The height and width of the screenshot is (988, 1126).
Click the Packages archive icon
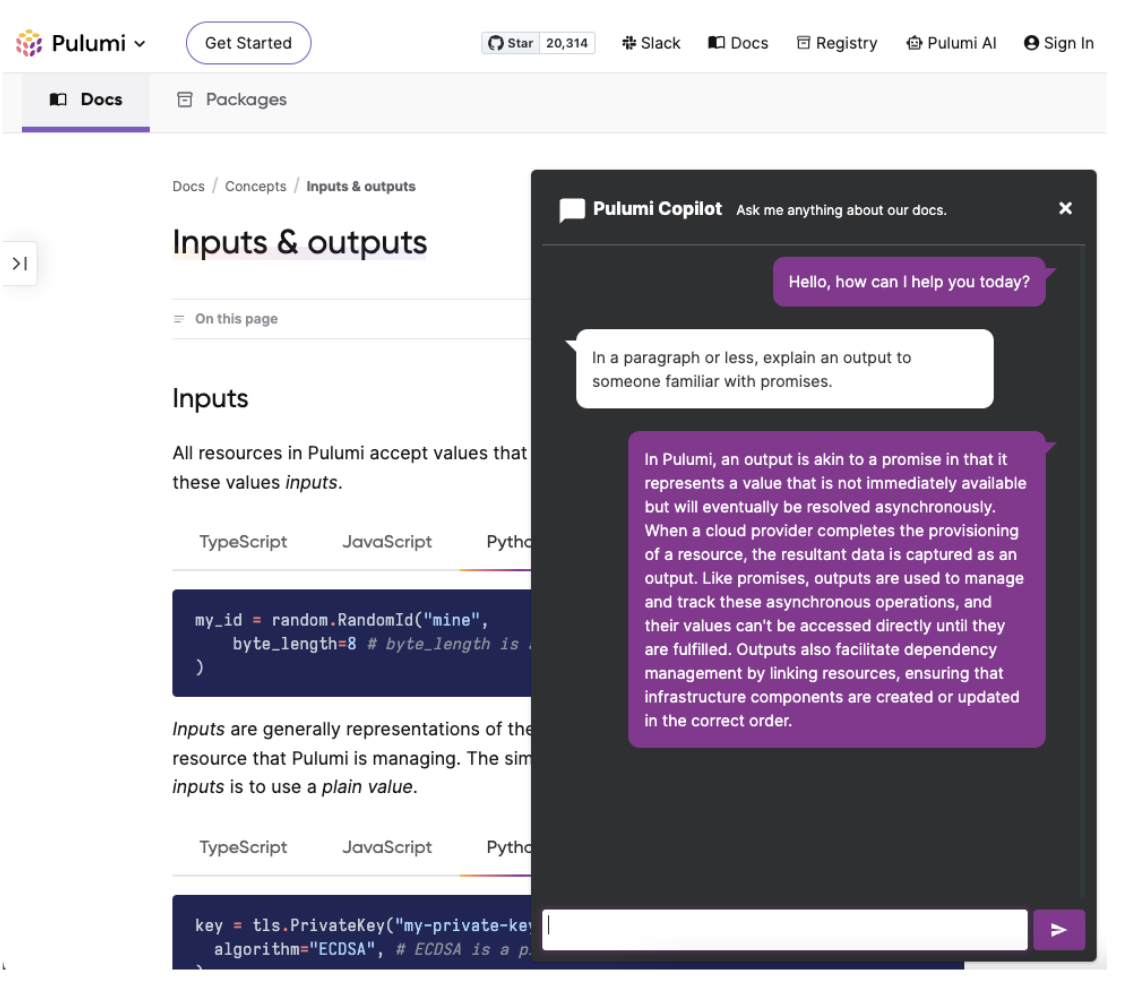coord(185,100)
